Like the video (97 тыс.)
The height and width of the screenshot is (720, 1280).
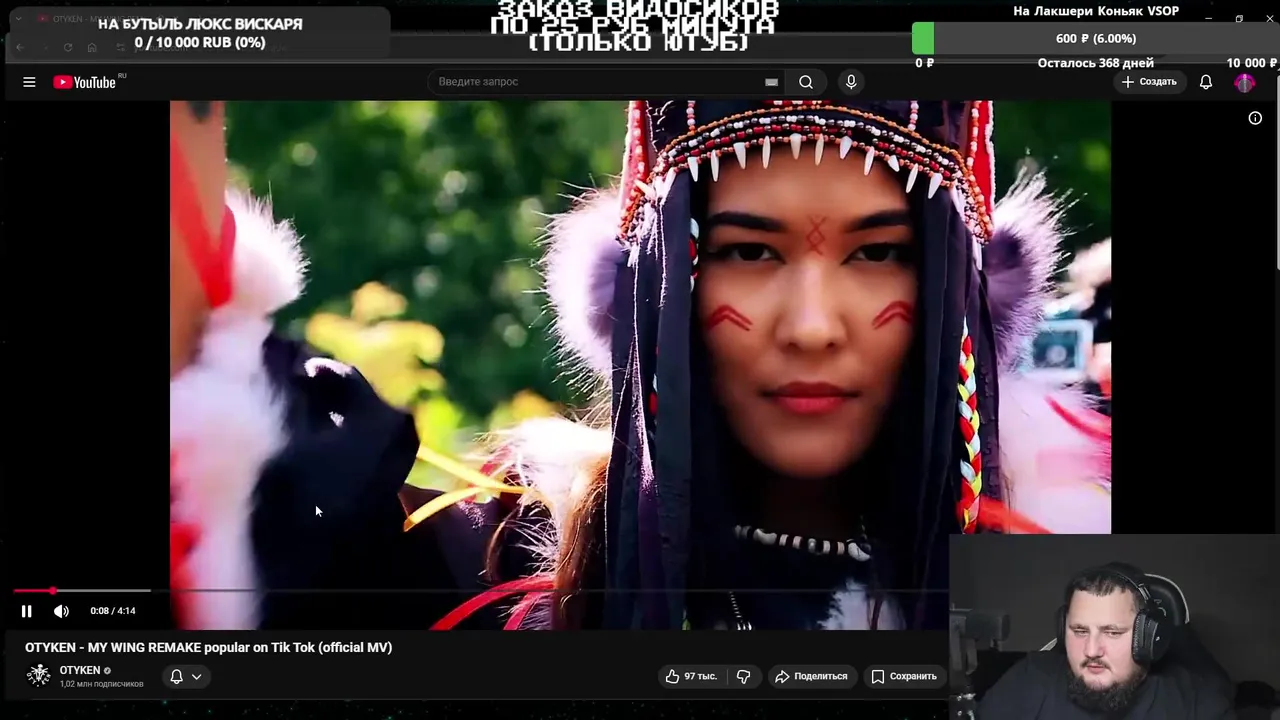(x=692, y=676)
